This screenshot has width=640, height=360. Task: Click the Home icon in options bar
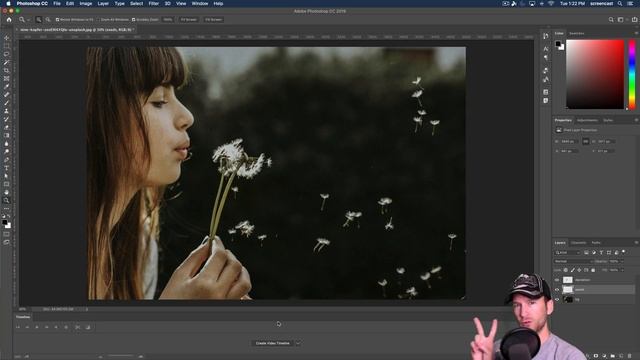(9, 19)
